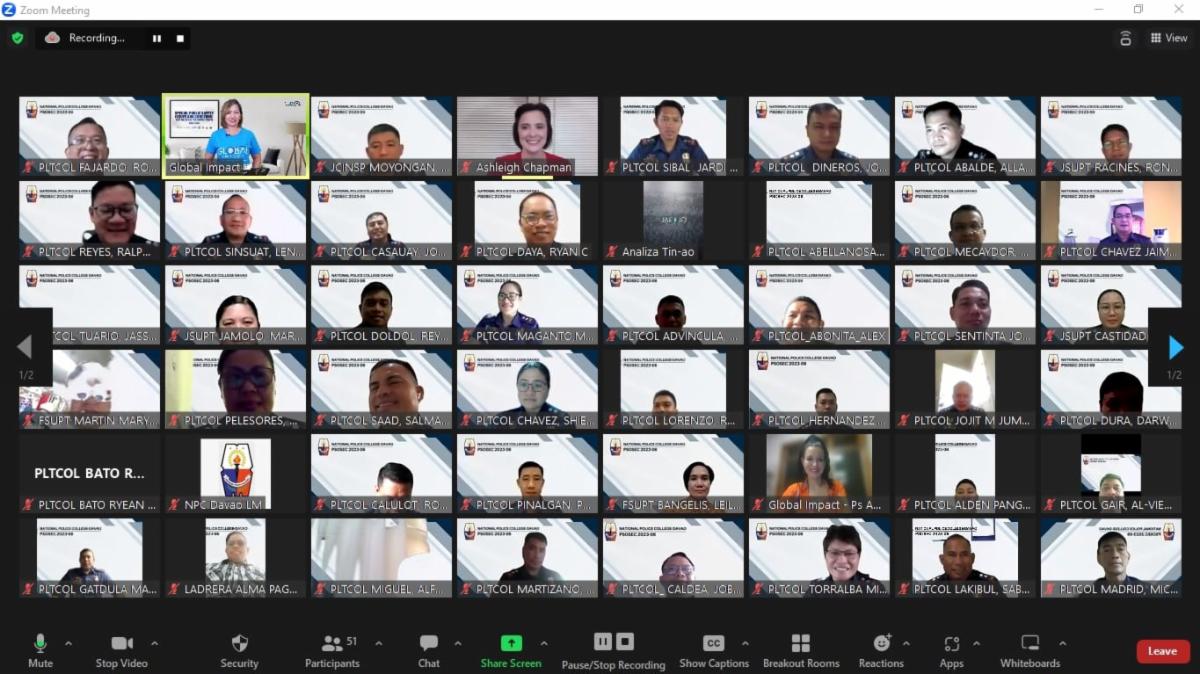Select PLTCOL BATO RYEAN tile
1200x674 pixels.
click(89, 473)
